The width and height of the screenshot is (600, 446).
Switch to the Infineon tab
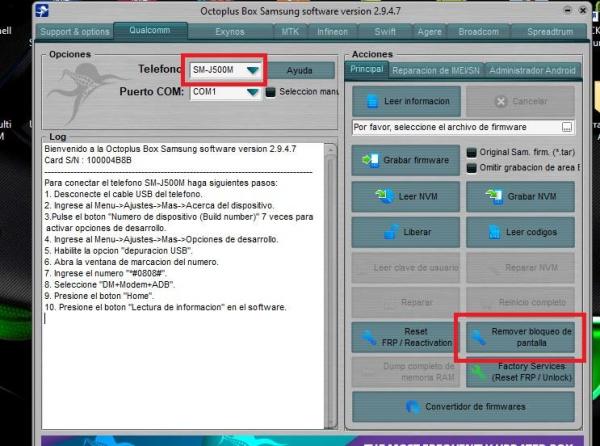pos(333,32)
